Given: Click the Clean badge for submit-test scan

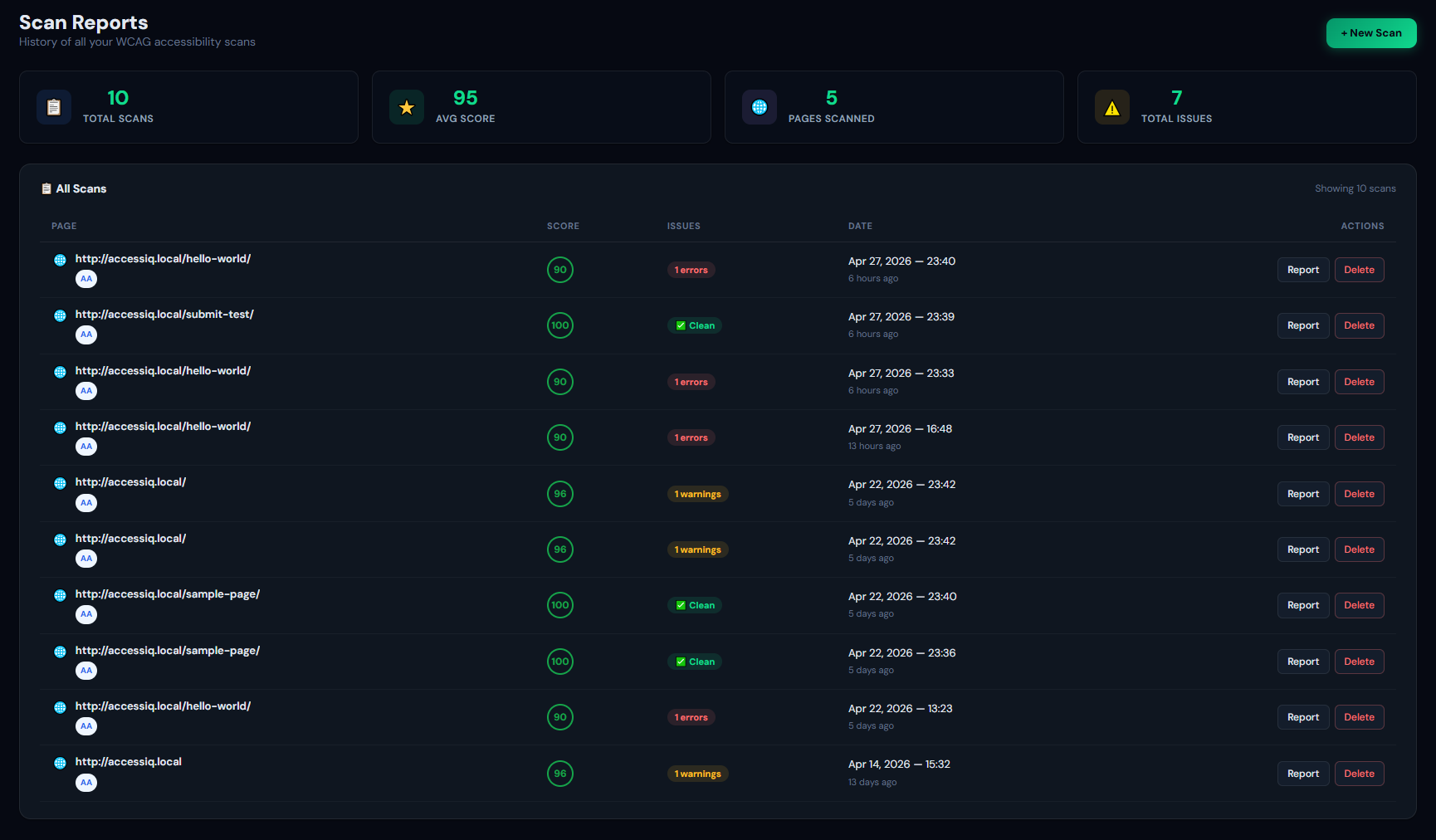Looking at the screenshot, I should coord(695,325).
